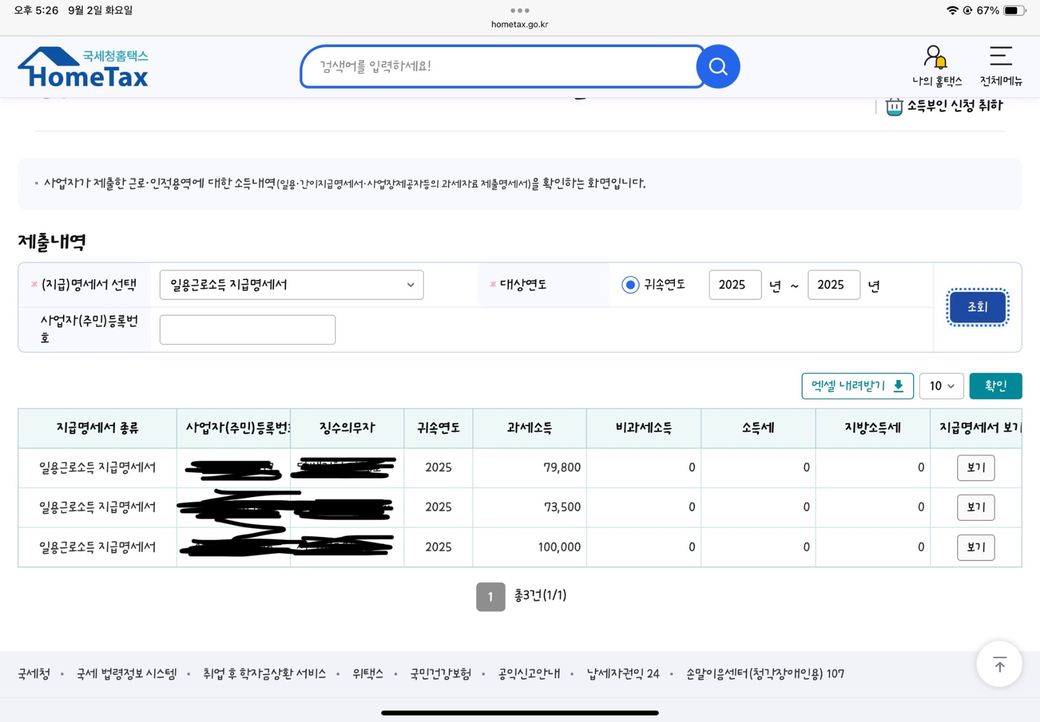Click the start year field 2025
The image size is (1040, 722).
pyautogui.click(x=734, y=285)
